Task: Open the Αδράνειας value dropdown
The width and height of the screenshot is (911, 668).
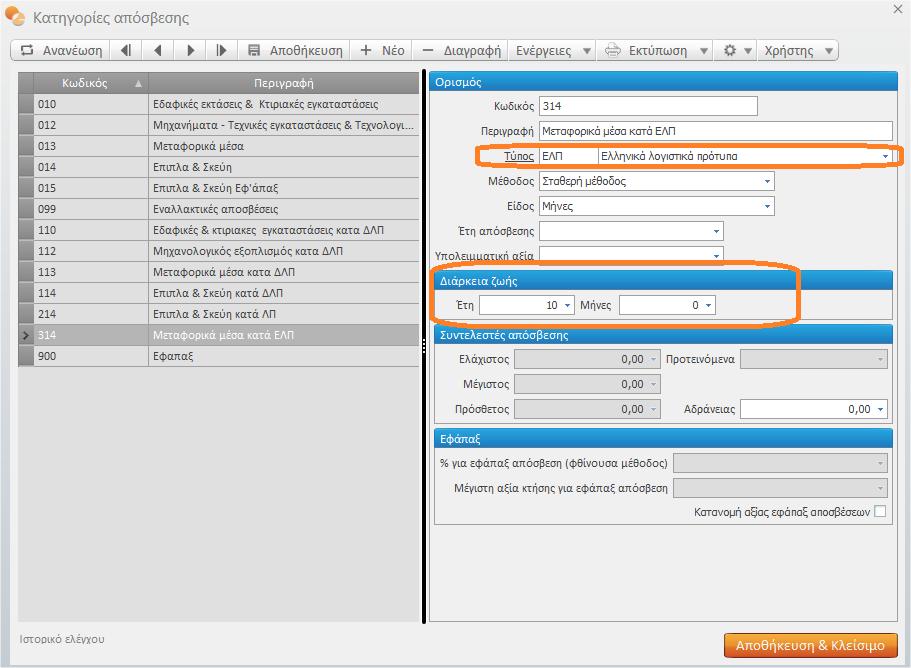Action: (x=880, y=409)
